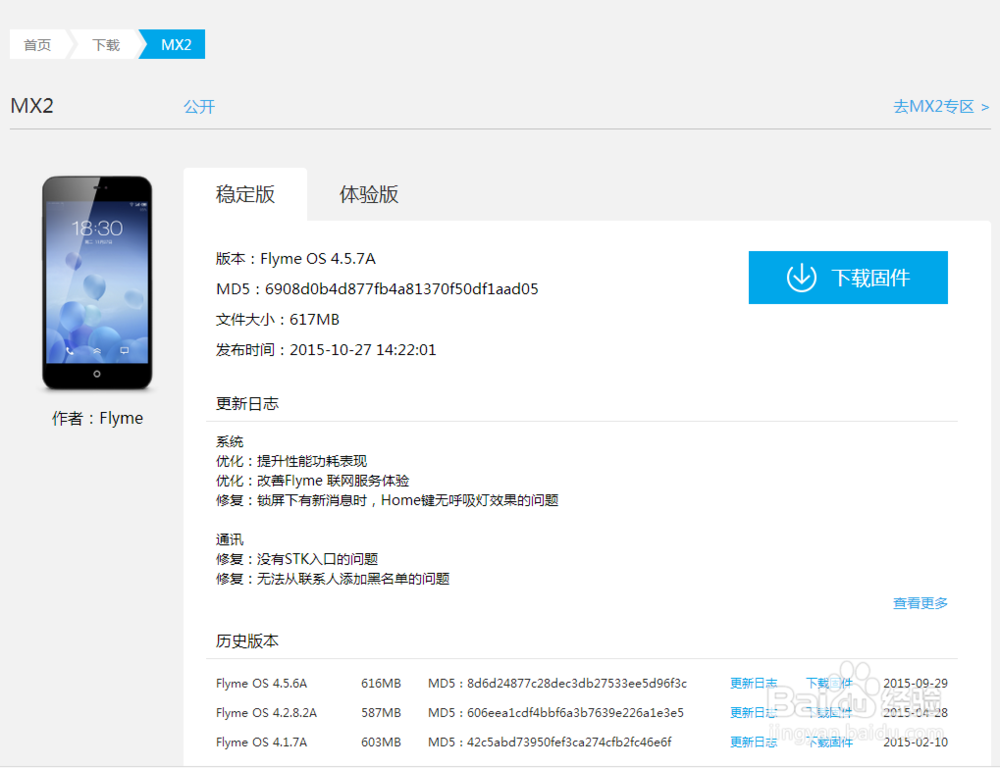Open 更新日志 for Flyme OS 4.1.7A
Screen dimensions: 1000x768
coord(753,742)
